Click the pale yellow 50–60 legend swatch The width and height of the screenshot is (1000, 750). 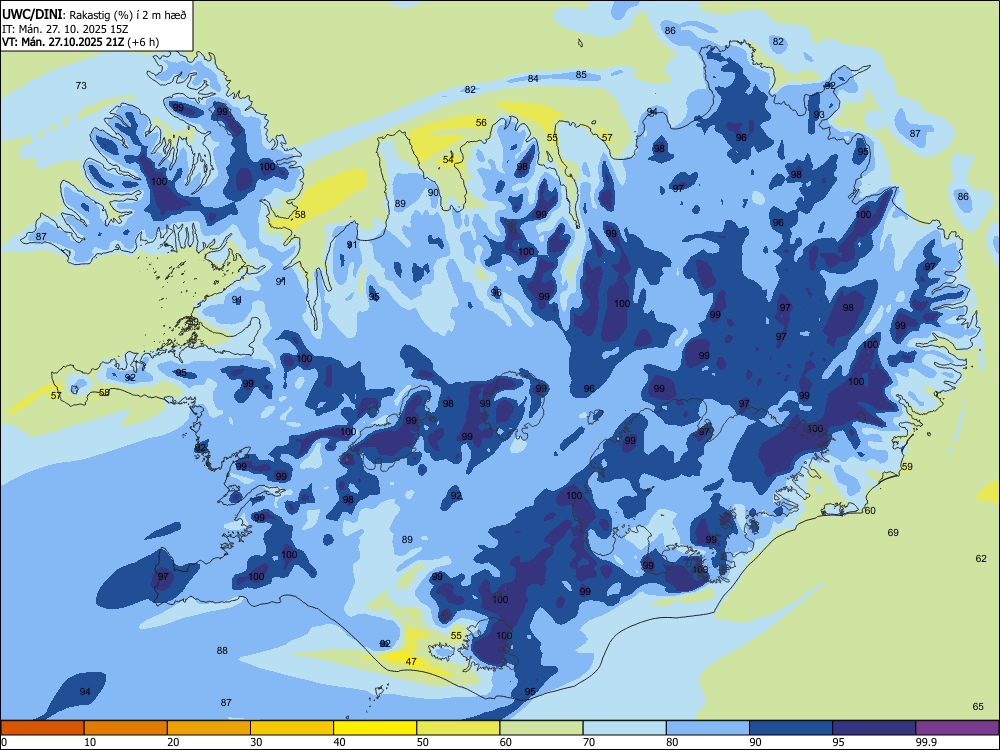tap(458, 728)
